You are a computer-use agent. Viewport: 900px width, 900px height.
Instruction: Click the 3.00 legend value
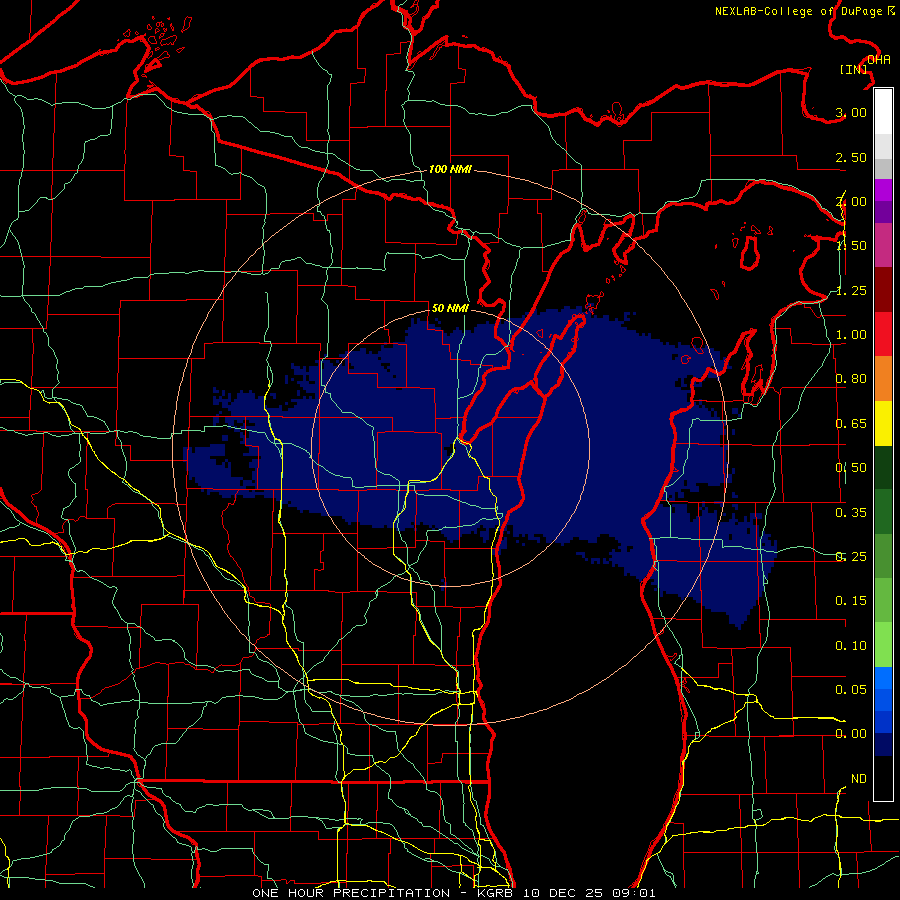coord(851,112)
